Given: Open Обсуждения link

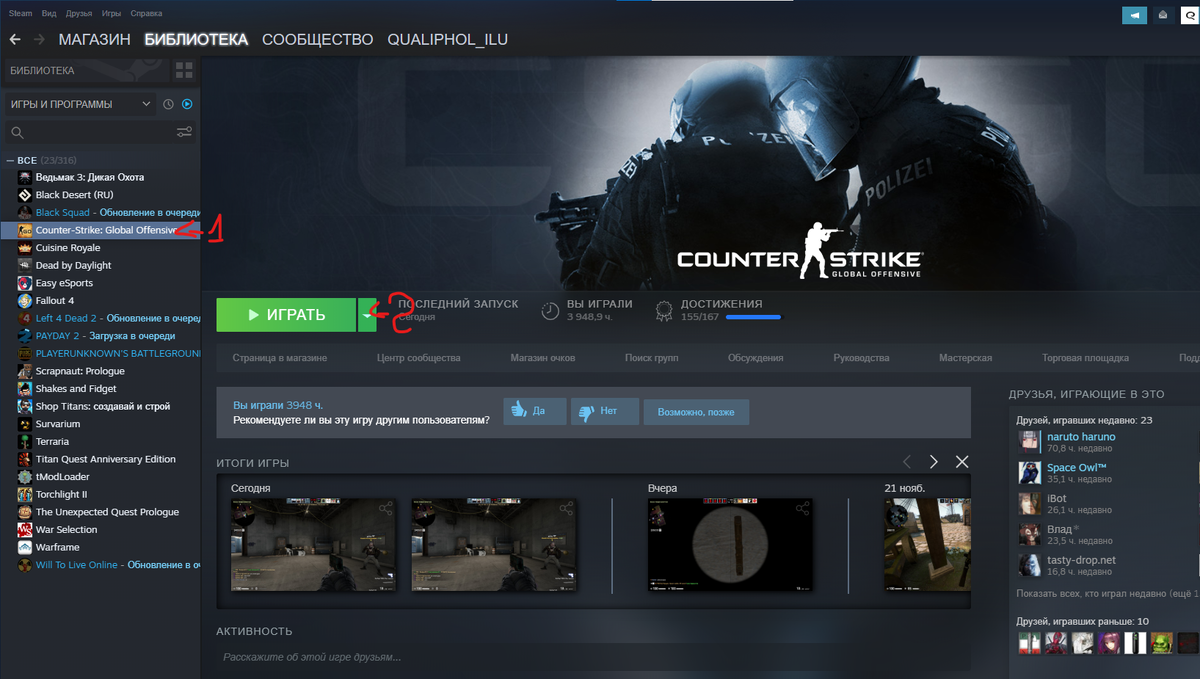Looking at the screenshot, I should (x=755, y=358).
